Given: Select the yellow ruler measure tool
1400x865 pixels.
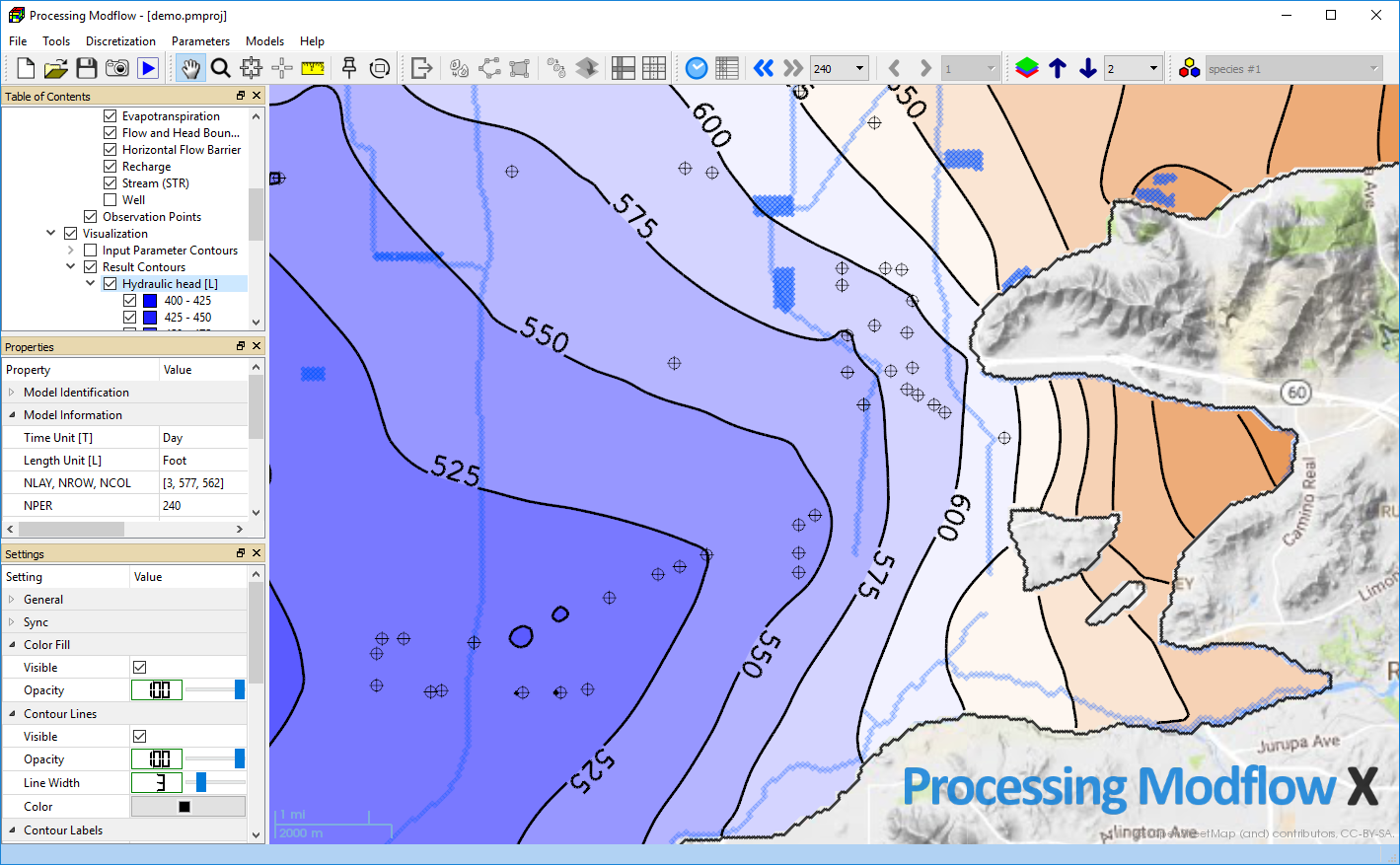Looking at the screenshot, I should 313,68.
